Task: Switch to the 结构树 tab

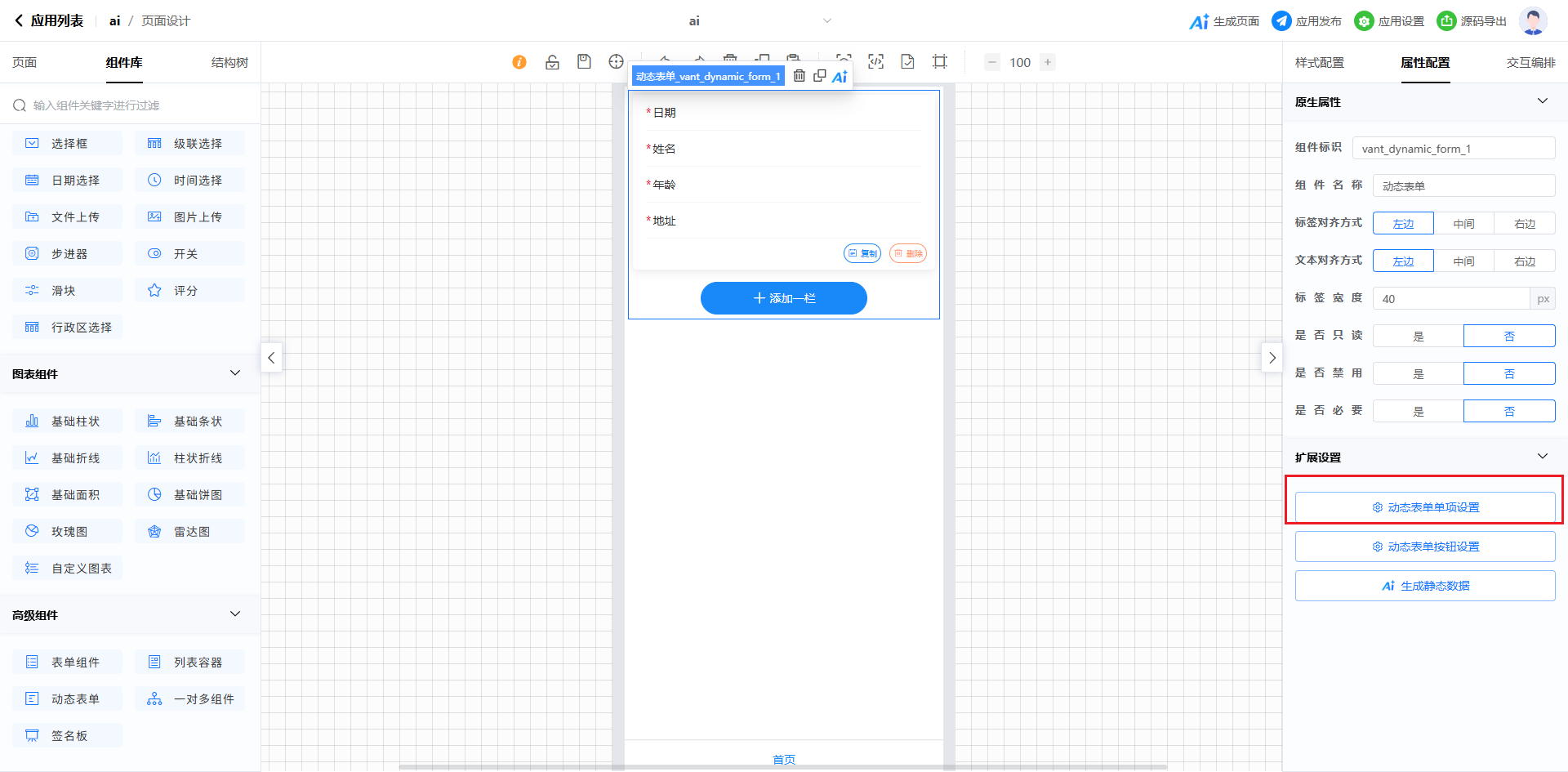Action: (229, 63)
